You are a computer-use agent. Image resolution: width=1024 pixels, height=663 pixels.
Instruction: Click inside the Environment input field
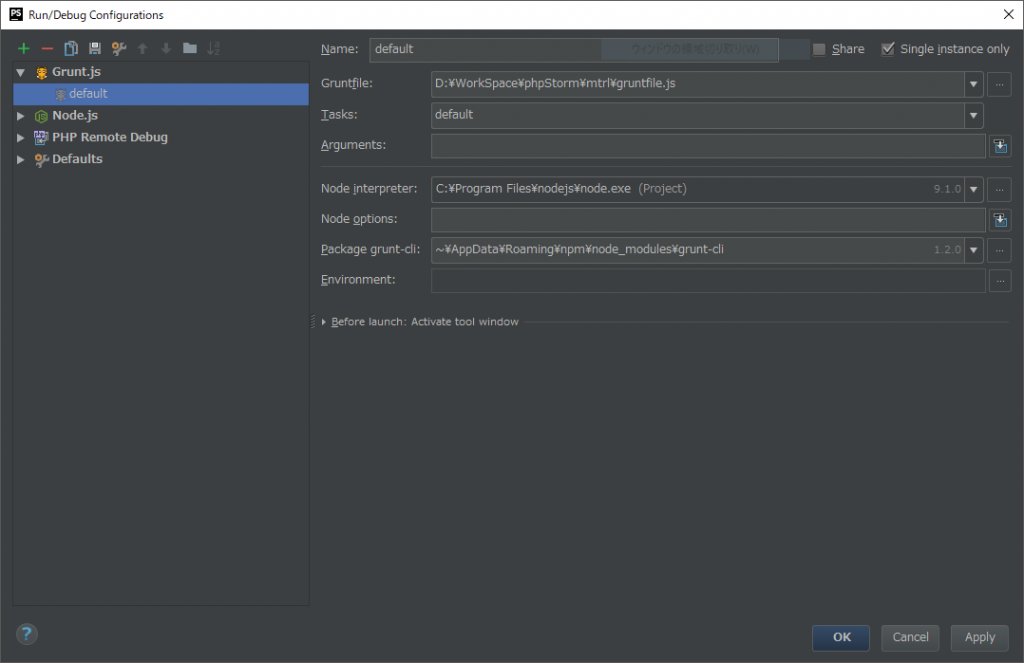click(707, 281)
